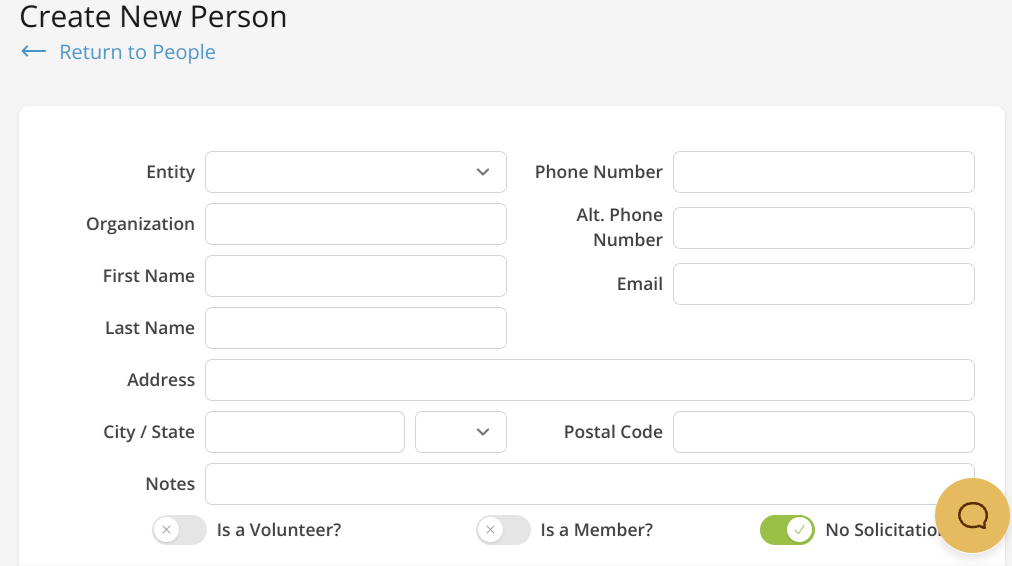1012x566 pixels.
Task: Select the Last Name text box
Action: (355, 328)
